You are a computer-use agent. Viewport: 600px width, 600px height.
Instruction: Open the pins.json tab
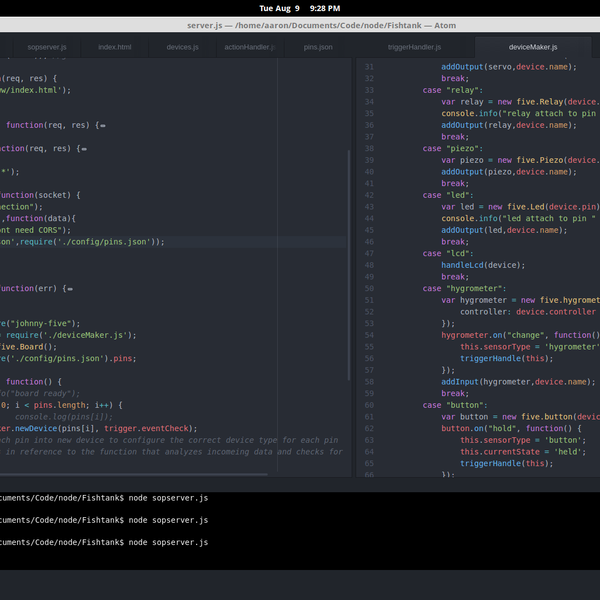[x=318, y=47]
